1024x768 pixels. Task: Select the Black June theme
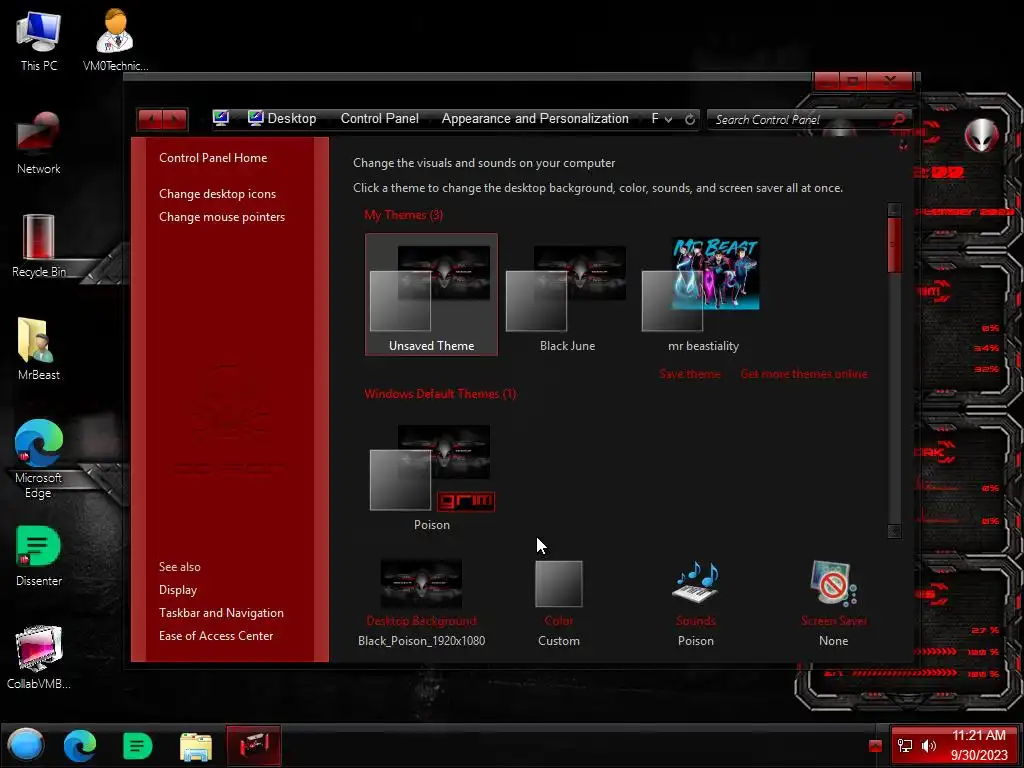[x=567, y=295]
